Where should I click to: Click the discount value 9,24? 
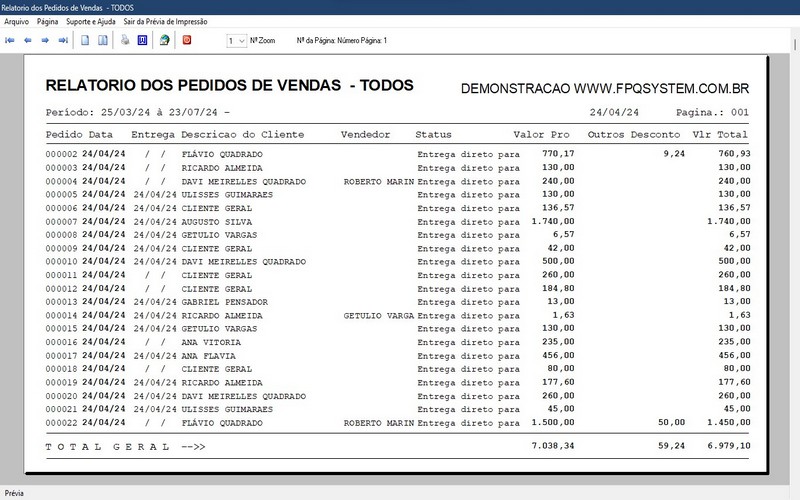point(674,154)
